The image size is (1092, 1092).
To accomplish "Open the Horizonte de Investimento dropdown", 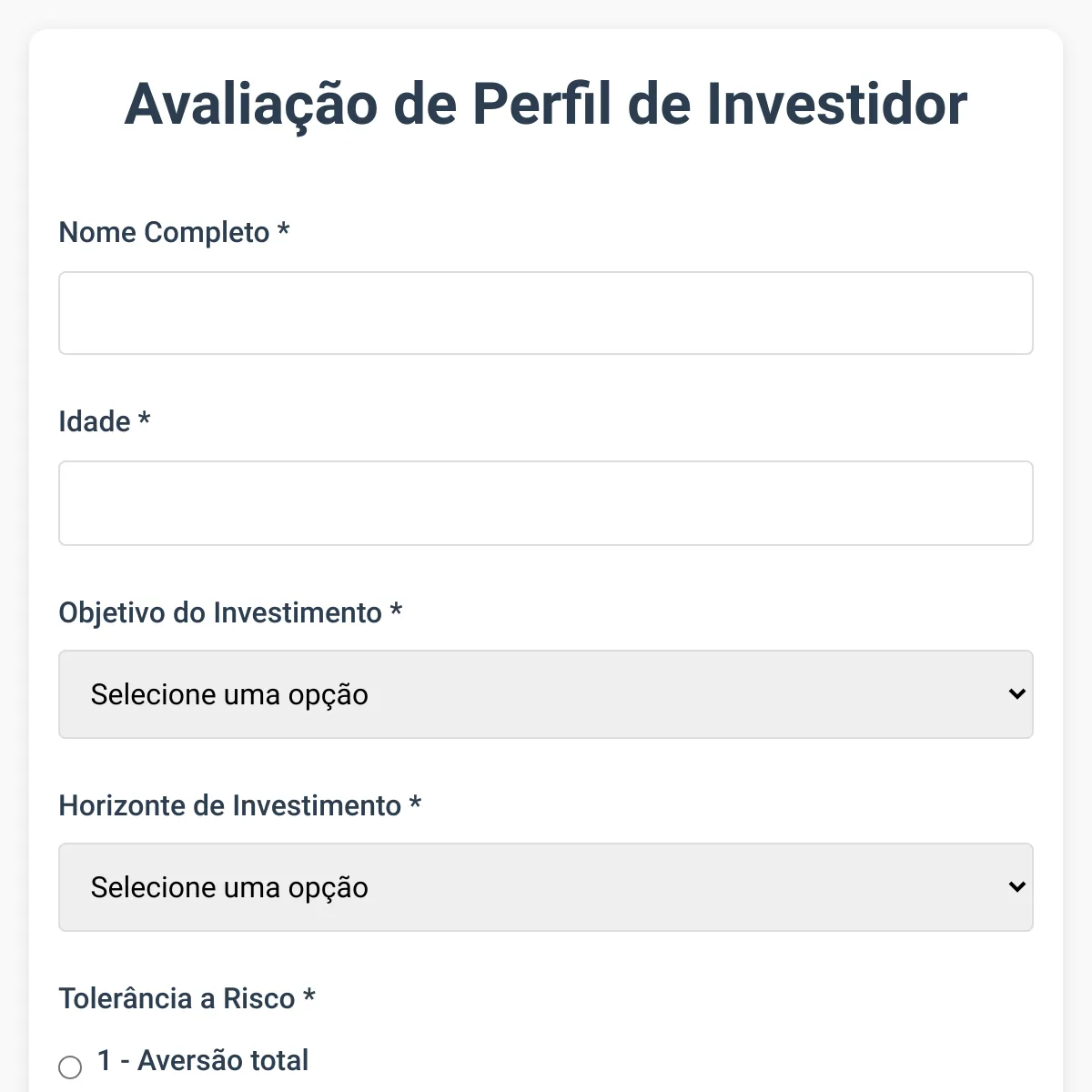I will 546,887.
